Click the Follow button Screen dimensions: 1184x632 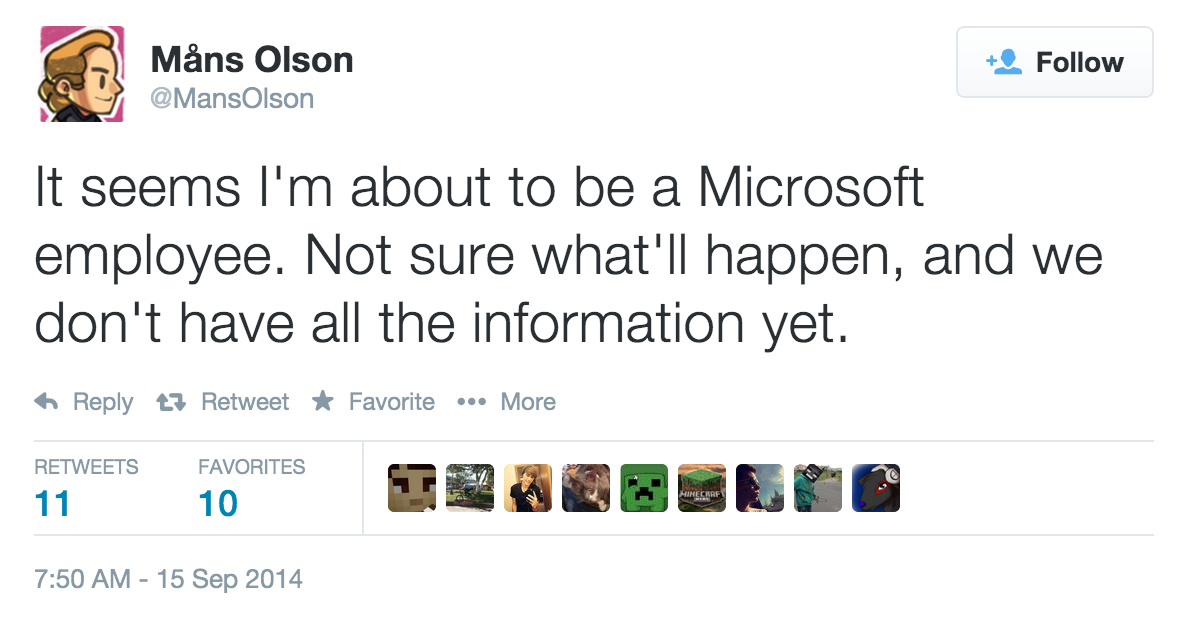(x=1054, y=62)
